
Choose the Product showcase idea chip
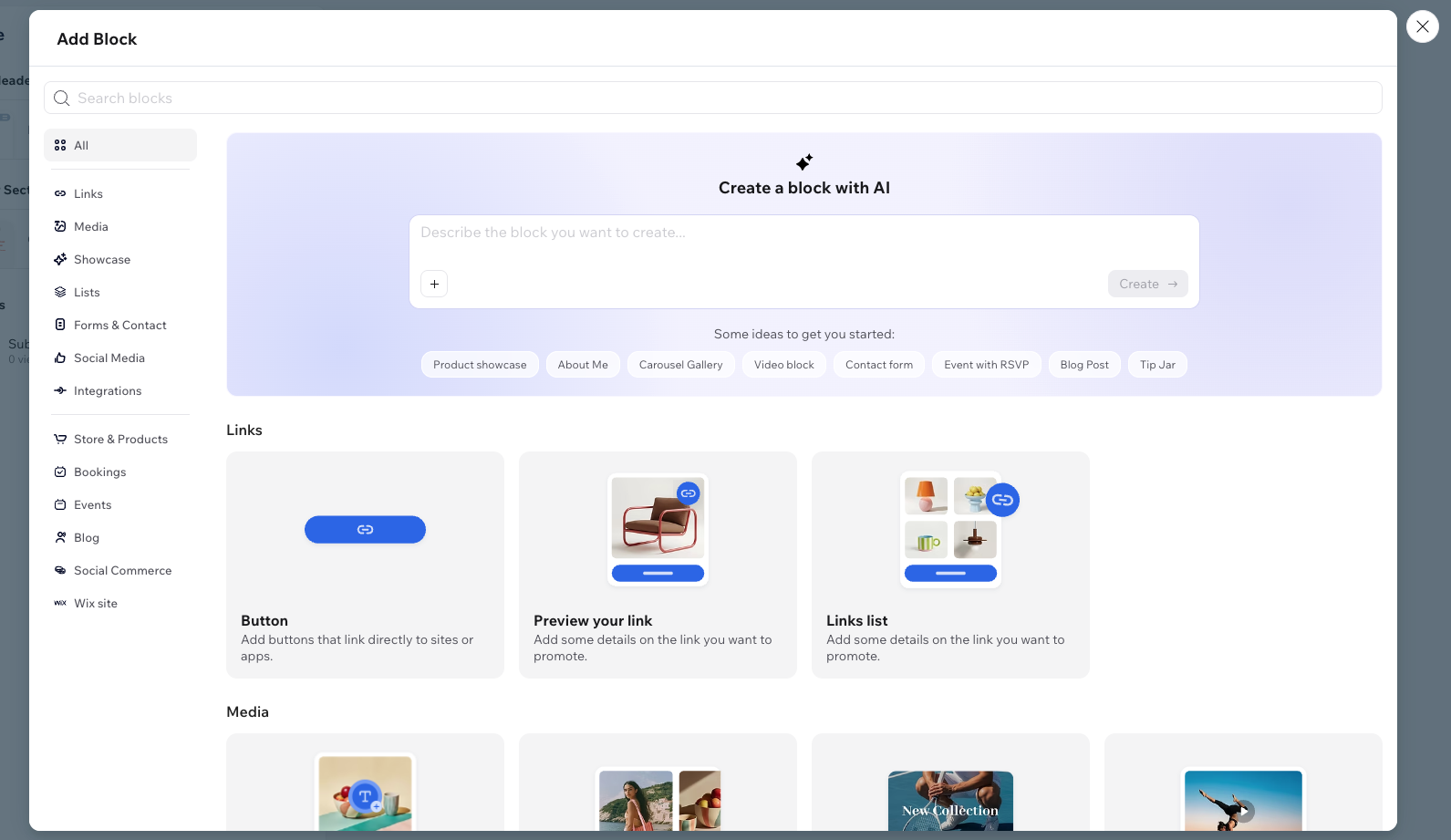click(480, 365)
